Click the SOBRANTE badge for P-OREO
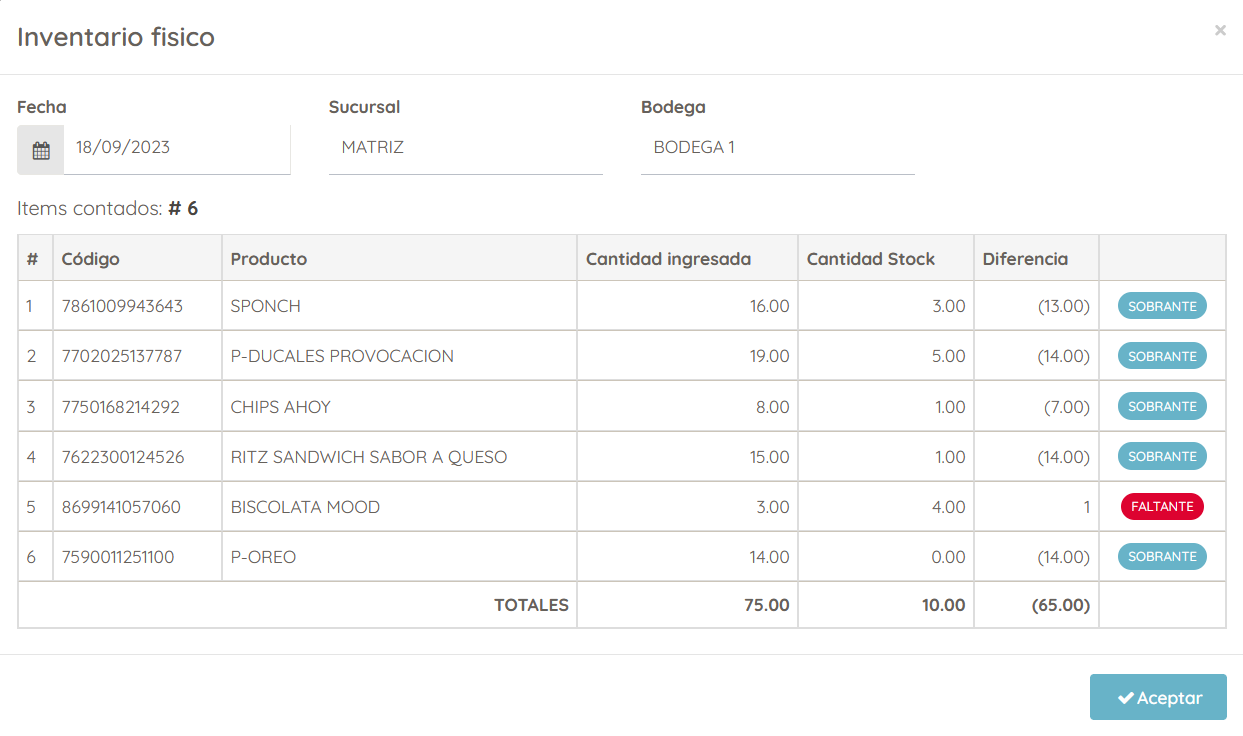This screenshot has width=1243, height=736. coord(1162,556)
